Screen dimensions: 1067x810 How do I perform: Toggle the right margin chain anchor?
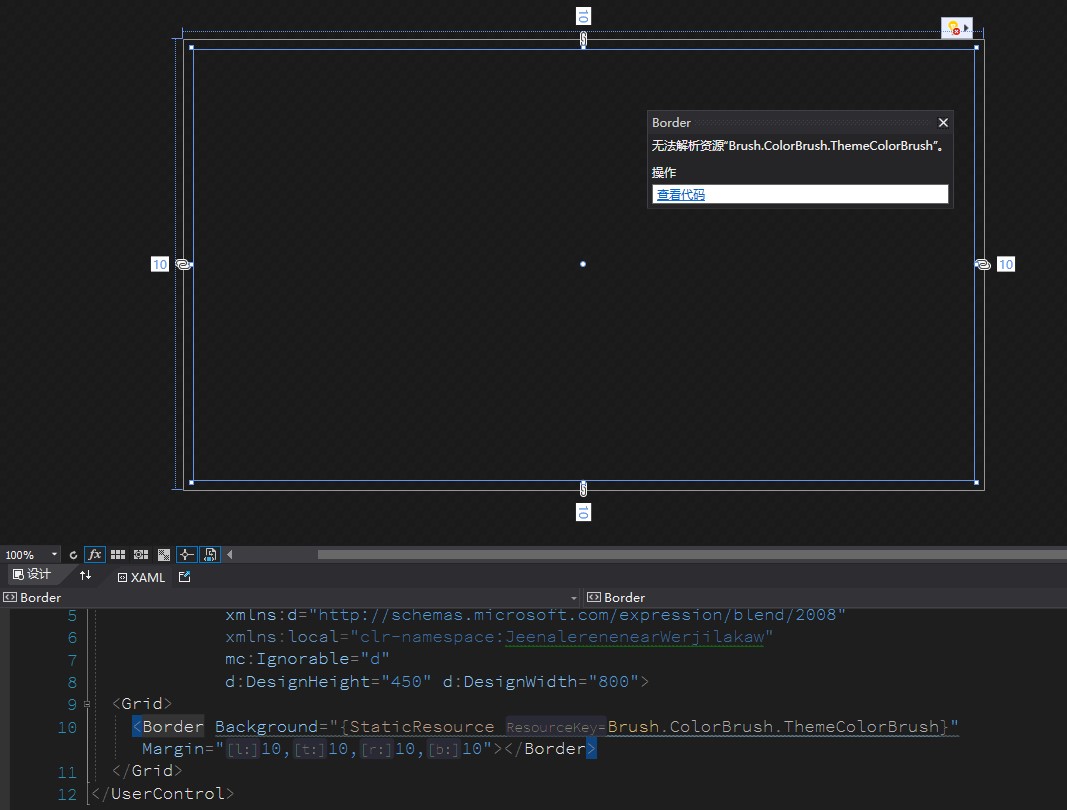[983, 264]
